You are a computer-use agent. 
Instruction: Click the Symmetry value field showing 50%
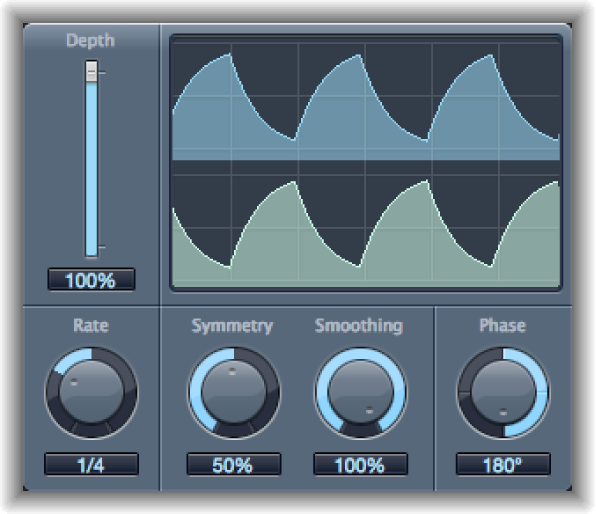point(234,464)
